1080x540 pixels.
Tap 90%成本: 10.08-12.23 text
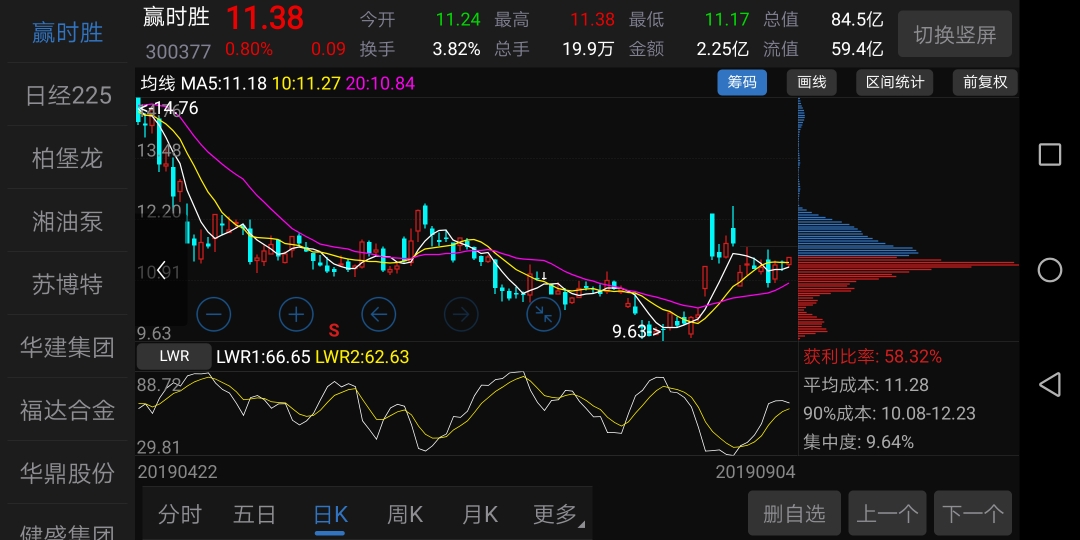889,413
